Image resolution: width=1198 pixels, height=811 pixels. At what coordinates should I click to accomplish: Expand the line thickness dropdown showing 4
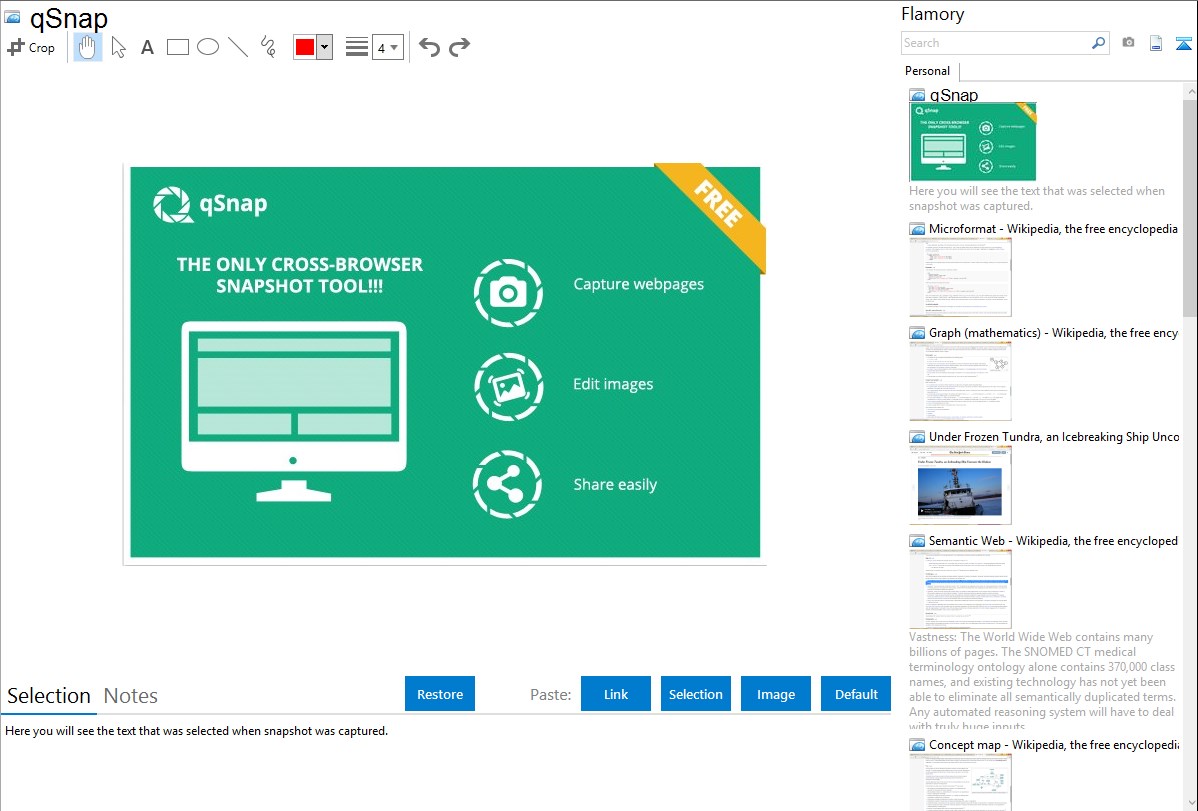click(x=387, y=47)
